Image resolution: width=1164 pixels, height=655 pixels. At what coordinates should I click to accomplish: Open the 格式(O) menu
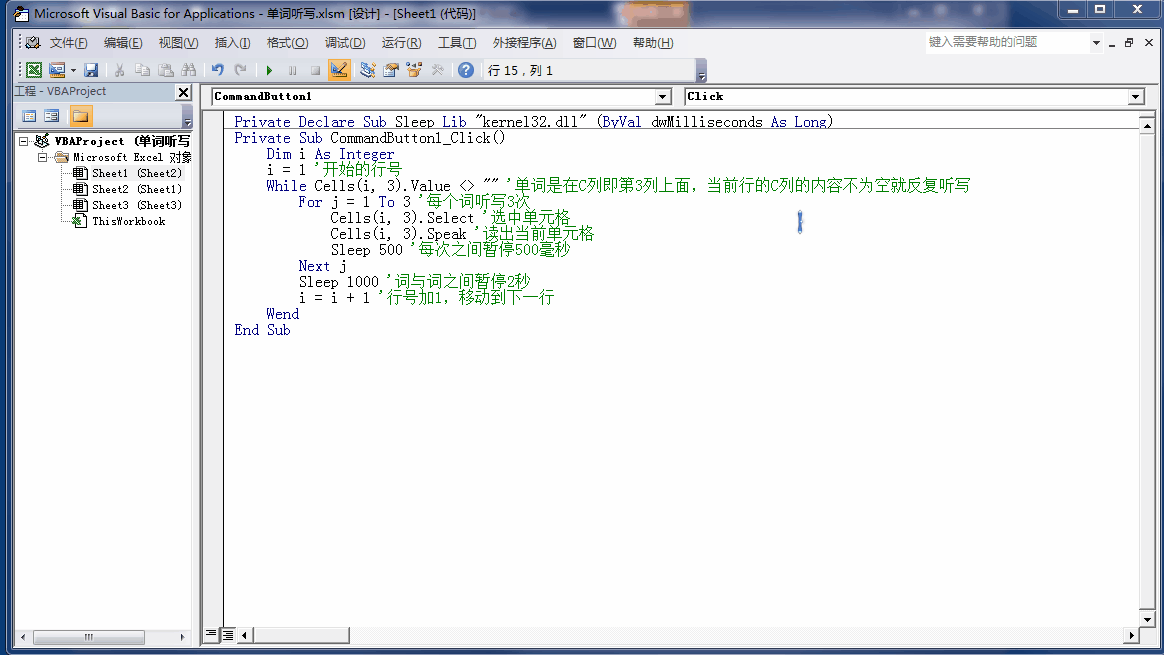click(x=287, y=42)
